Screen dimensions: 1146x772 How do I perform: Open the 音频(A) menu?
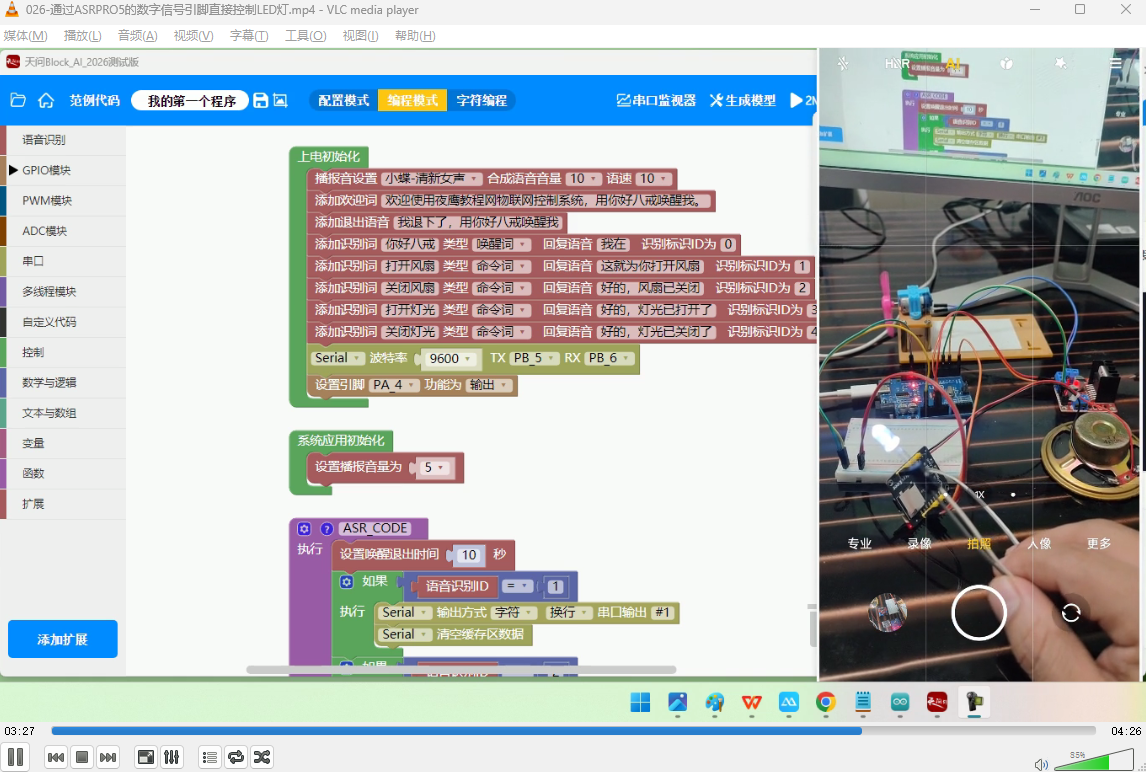[137, 35]
